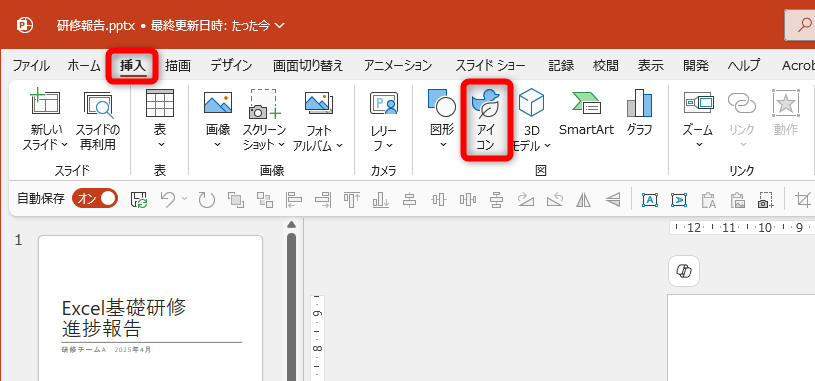Screen dimensions: 815x381
Task: Switch to the ホーム tab
Action: [84, 65]
